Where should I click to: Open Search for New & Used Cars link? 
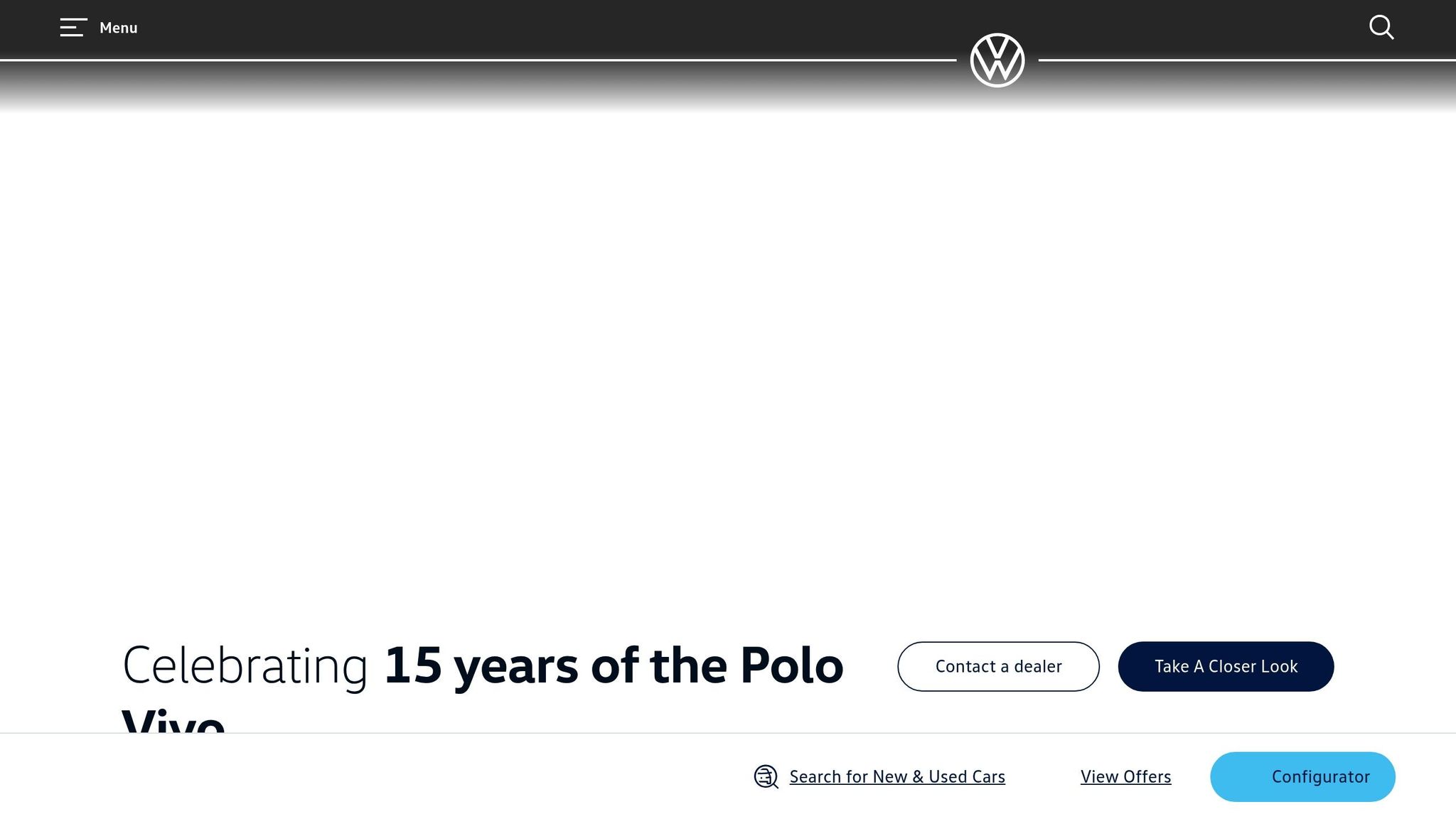tap(896, 776)
